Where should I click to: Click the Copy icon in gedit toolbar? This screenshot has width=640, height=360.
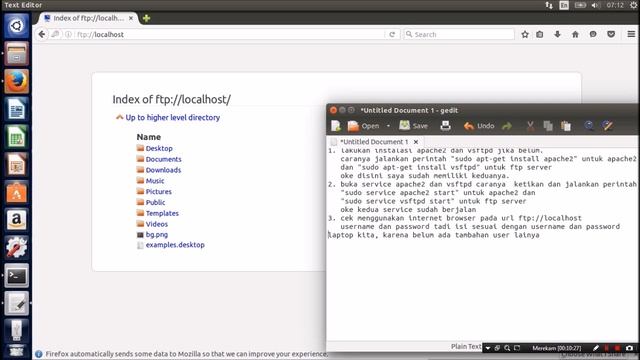tap(548, 126)
